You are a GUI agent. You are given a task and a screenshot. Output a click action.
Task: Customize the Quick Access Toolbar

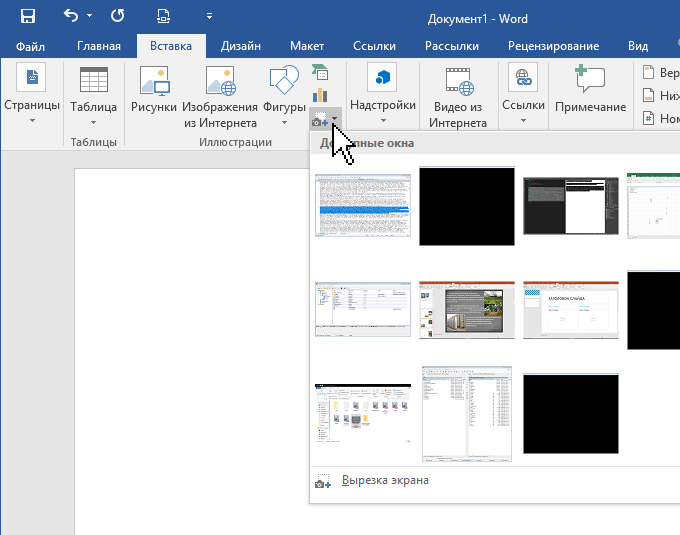[209, 16]
